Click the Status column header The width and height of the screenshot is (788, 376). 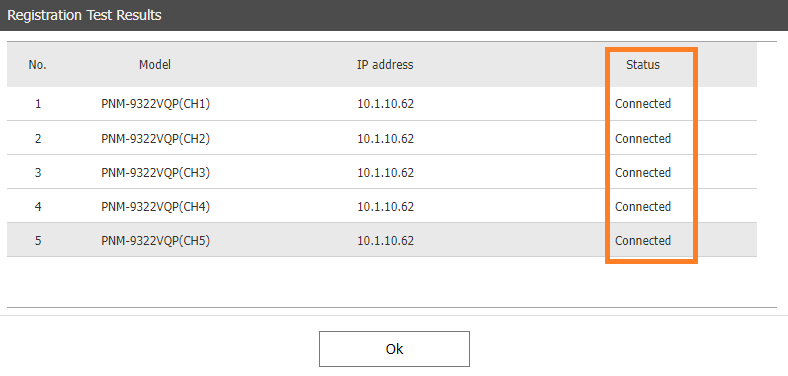click(x=643, y=64)
